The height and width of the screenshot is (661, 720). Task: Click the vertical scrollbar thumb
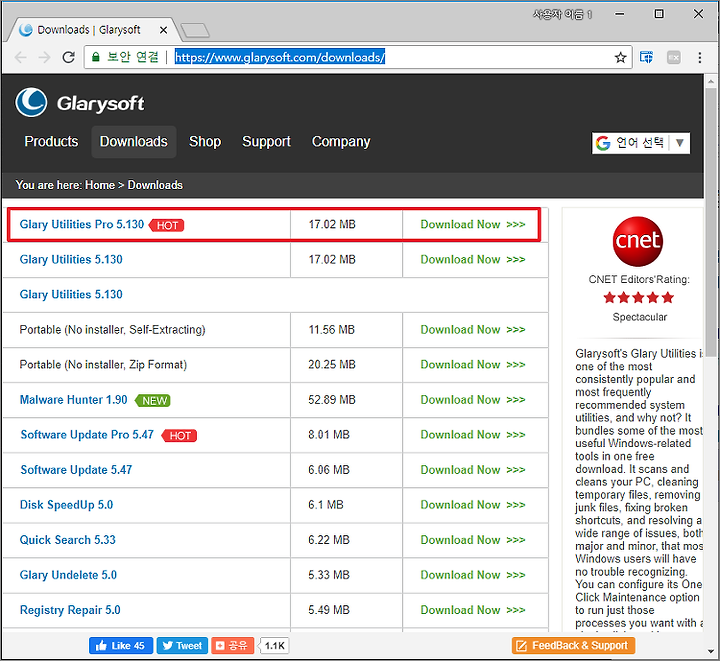[x=711, y=222]
